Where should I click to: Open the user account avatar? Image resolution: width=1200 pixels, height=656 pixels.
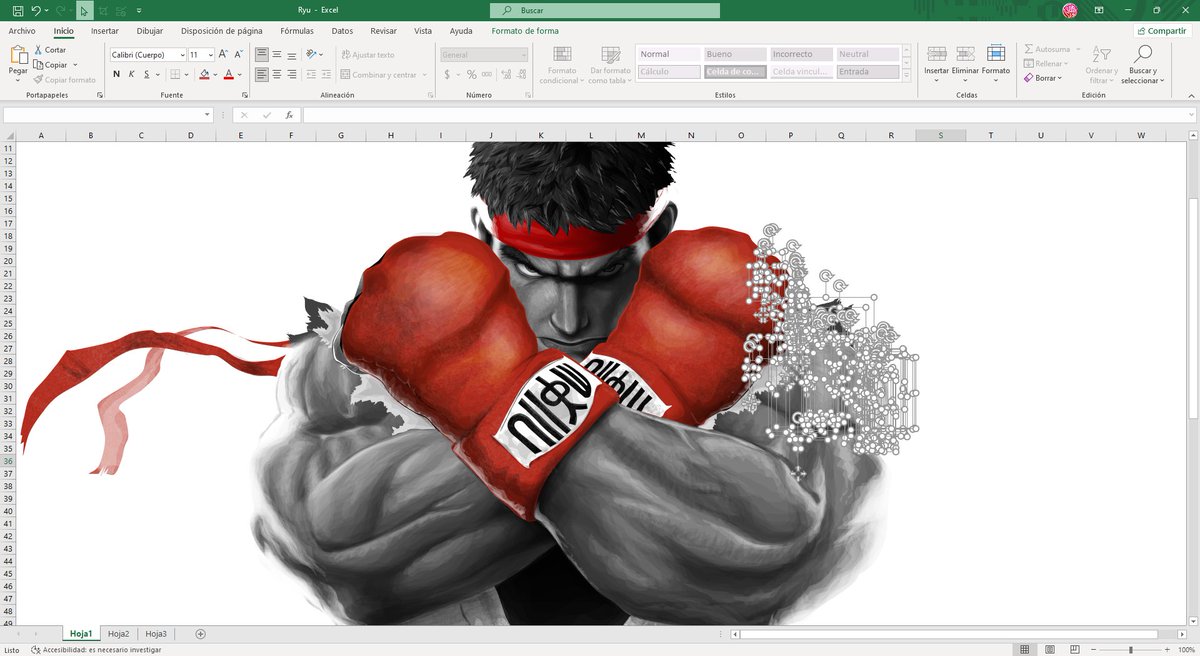(x=1070, y=10)
